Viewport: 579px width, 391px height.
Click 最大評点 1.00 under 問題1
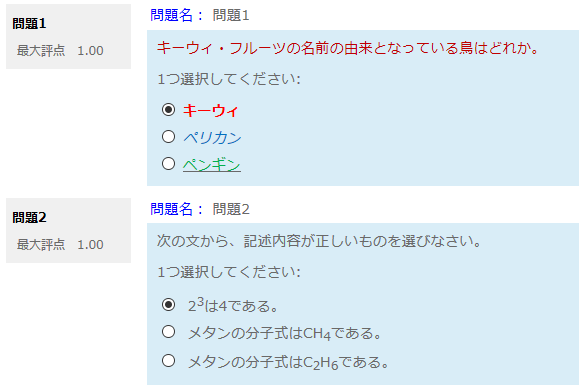pyautogui.click(x=60, y=51)
